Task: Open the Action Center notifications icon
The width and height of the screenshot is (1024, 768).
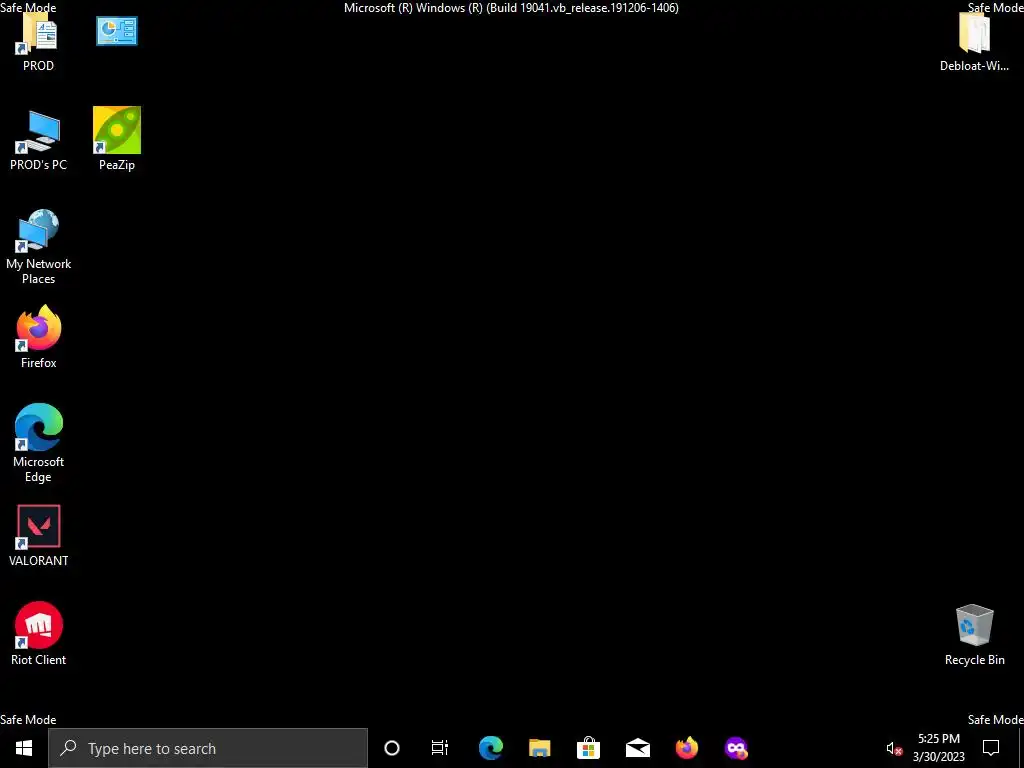Action: [991, 748]
